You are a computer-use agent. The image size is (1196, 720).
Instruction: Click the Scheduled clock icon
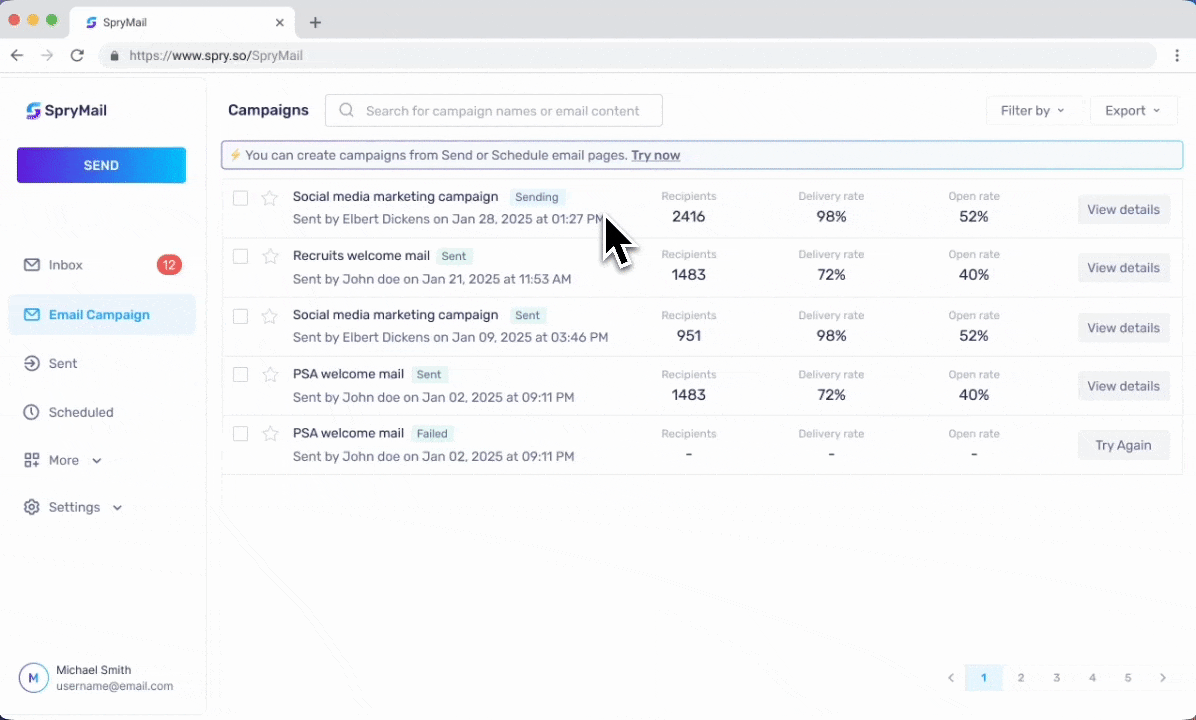pyautogui.click(x=31, y=412)
